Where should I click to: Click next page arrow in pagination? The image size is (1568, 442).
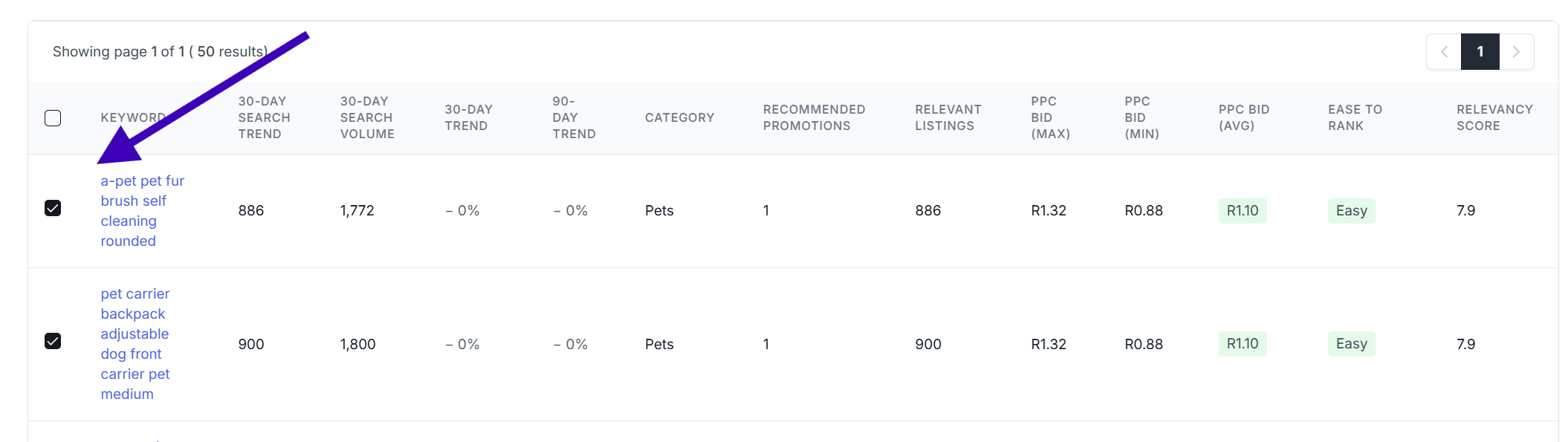[x=1516, y=52]
